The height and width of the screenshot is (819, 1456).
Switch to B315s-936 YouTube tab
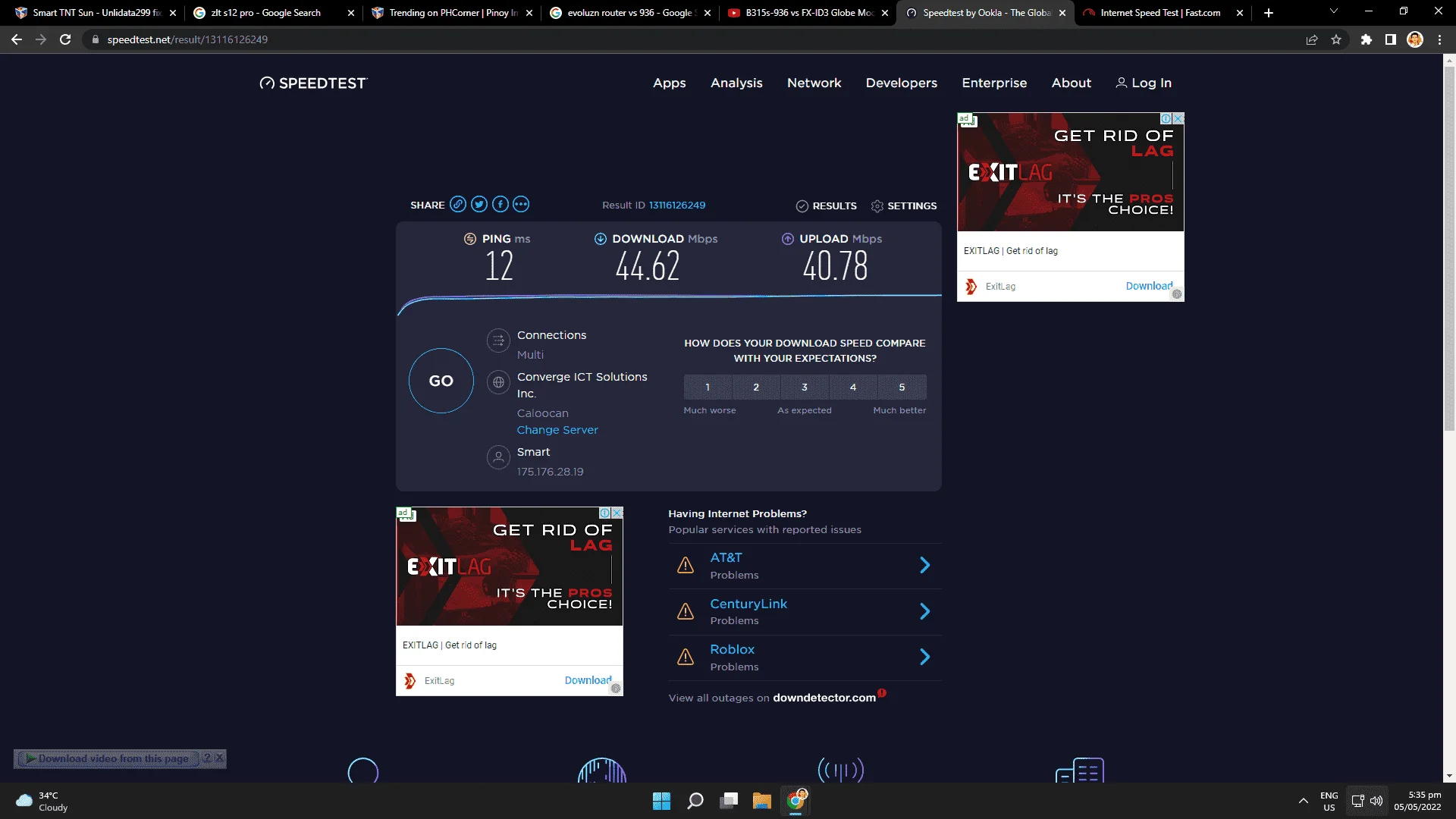click(x=808, y=13)
